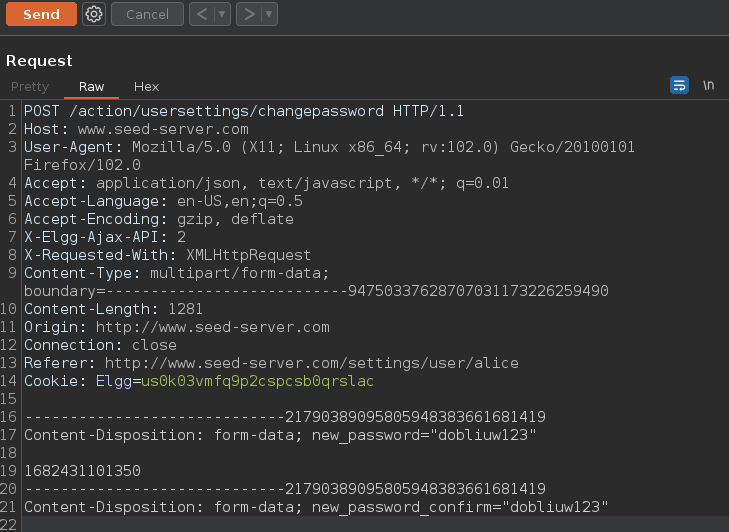
Task: Click the Elgg cookie session value
Action: pos(257,381)
